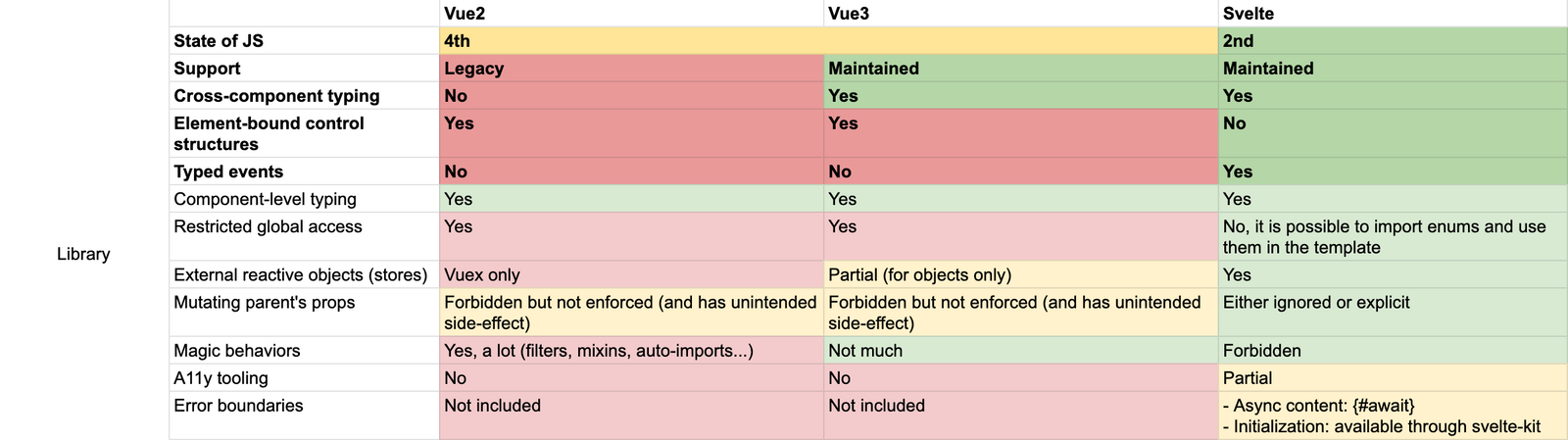The height and width of the screenshot is (440, 1568).
Task: Click the Not much cell
Action: 1020,351
